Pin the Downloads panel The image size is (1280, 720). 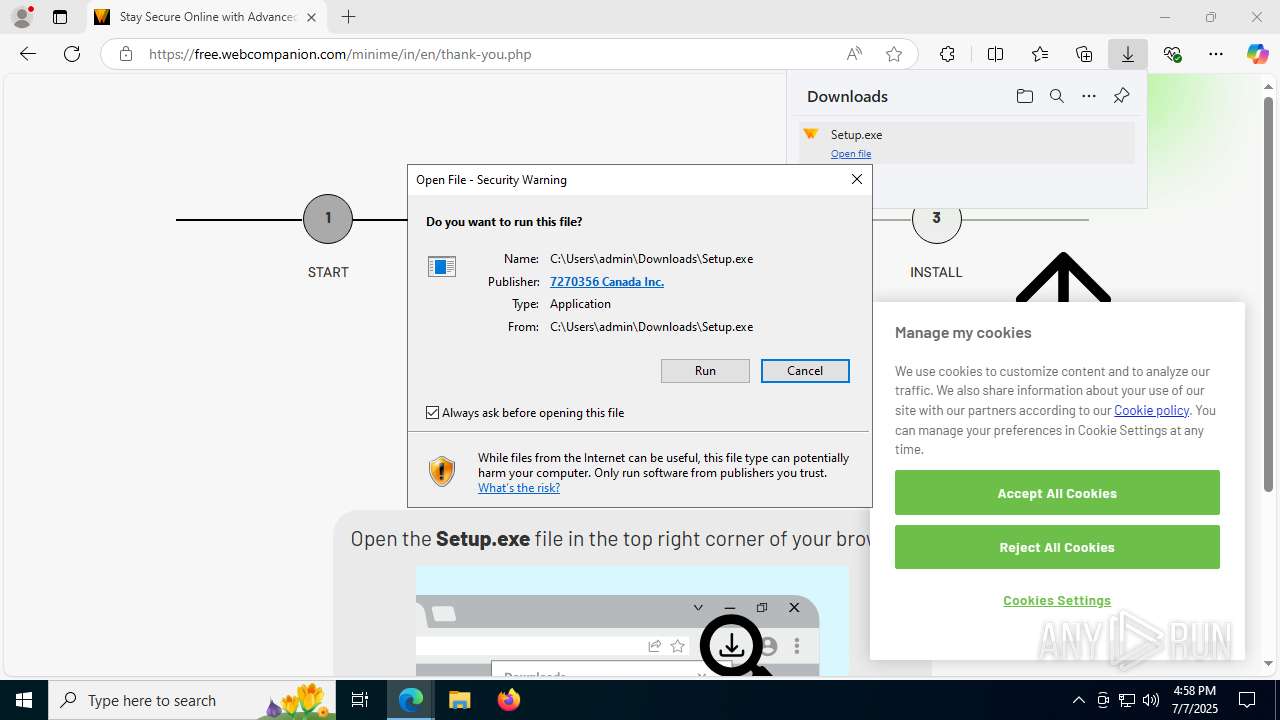point(1121,96)
